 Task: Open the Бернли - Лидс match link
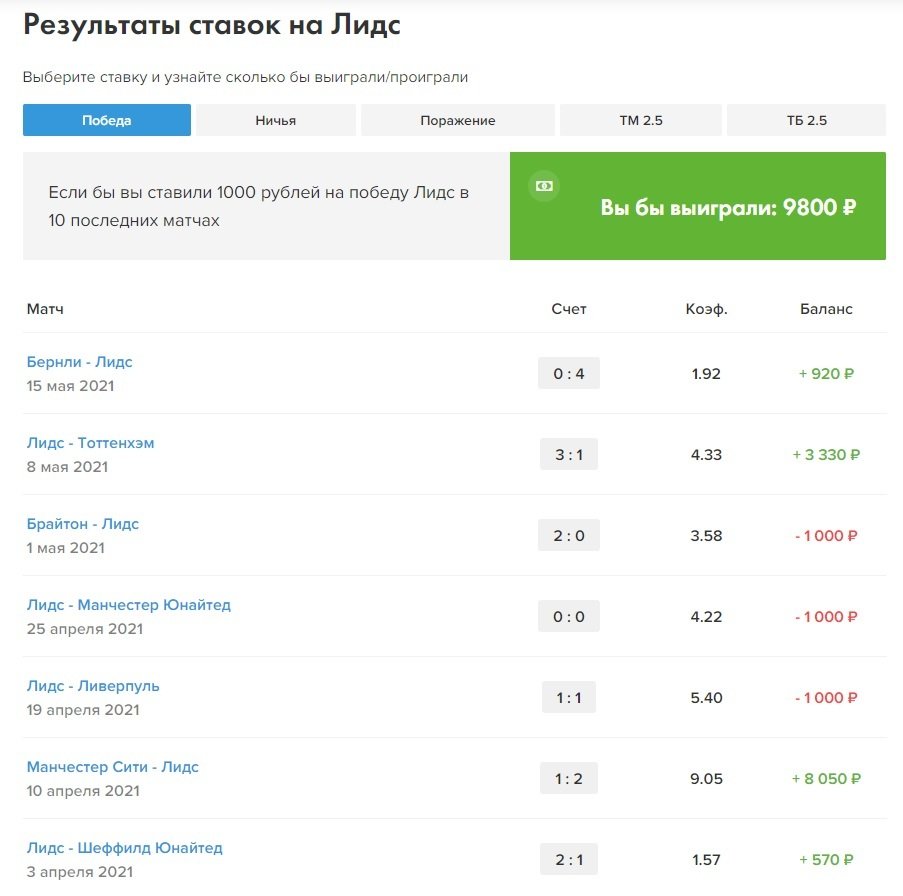pyautogui.click(x=80, y=362)
